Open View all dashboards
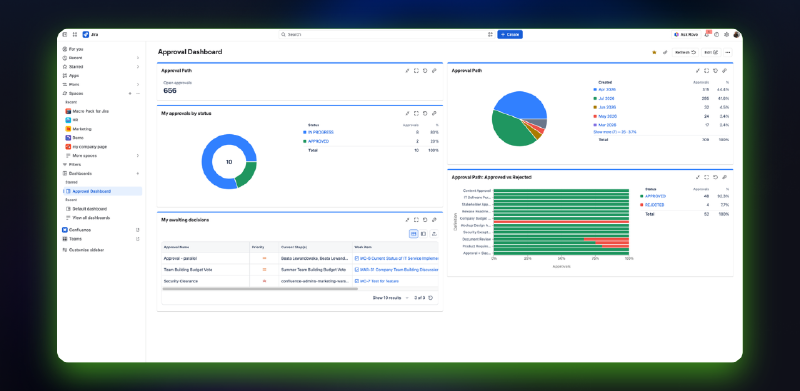Screen dimensions: 800x391 [91, 218]
